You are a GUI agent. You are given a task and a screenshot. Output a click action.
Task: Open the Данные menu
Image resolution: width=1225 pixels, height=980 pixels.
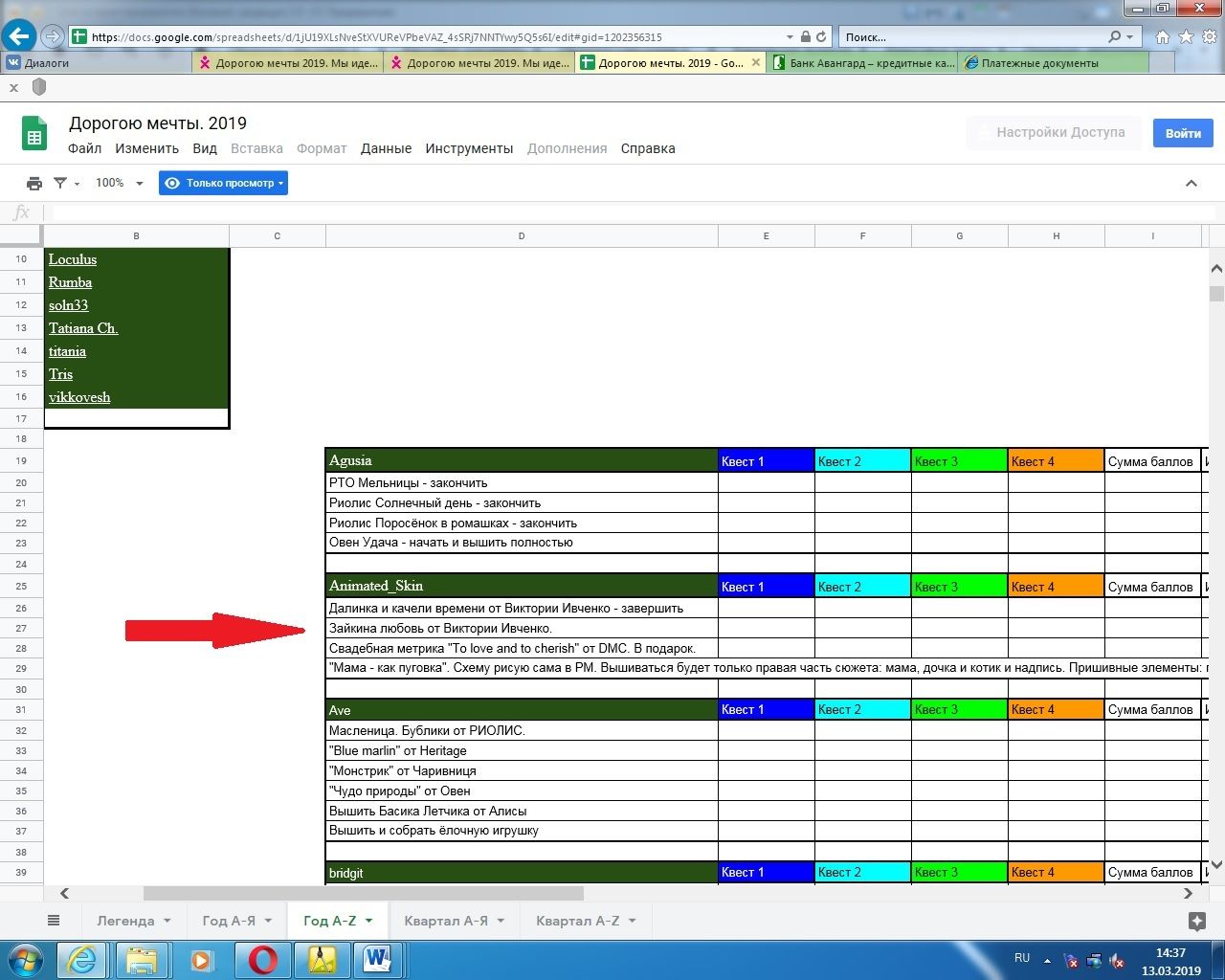click(386, 148)
